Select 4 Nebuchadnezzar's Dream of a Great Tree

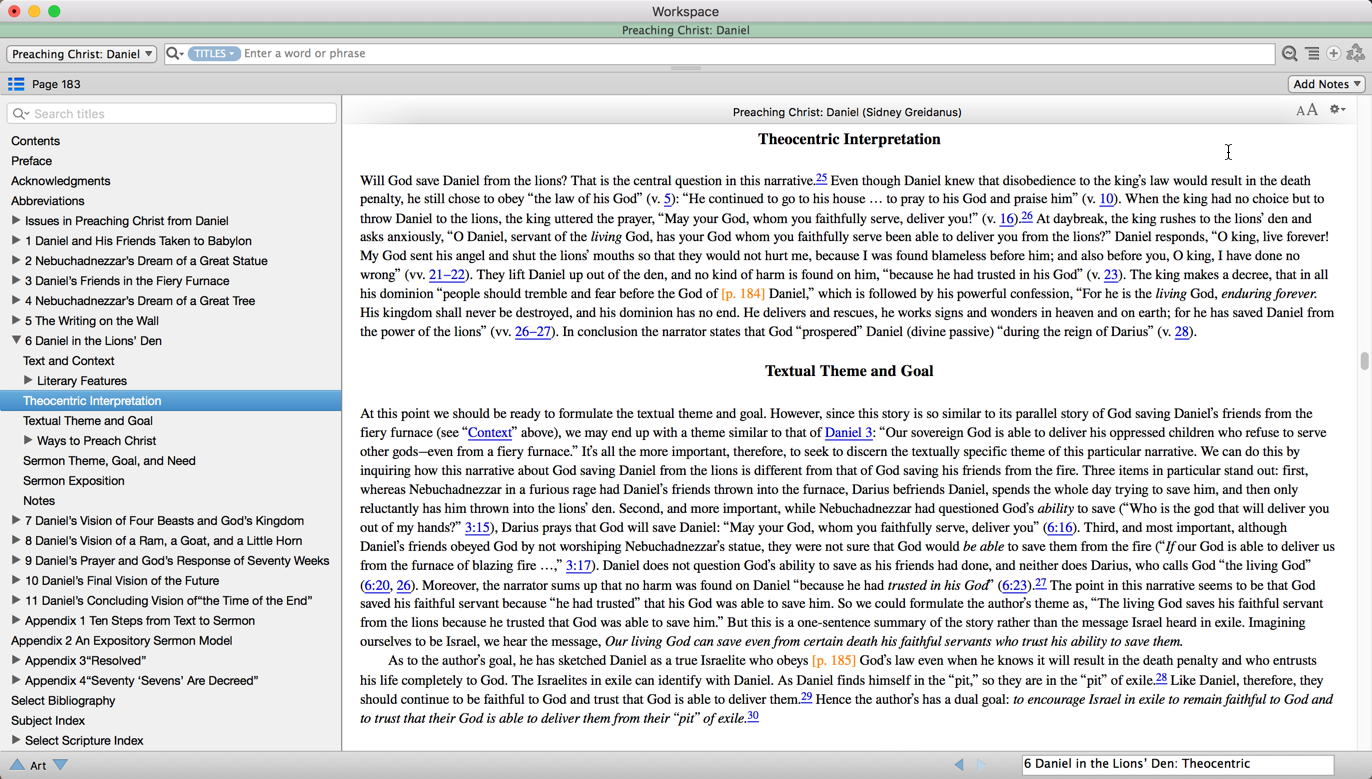[140, 301]
